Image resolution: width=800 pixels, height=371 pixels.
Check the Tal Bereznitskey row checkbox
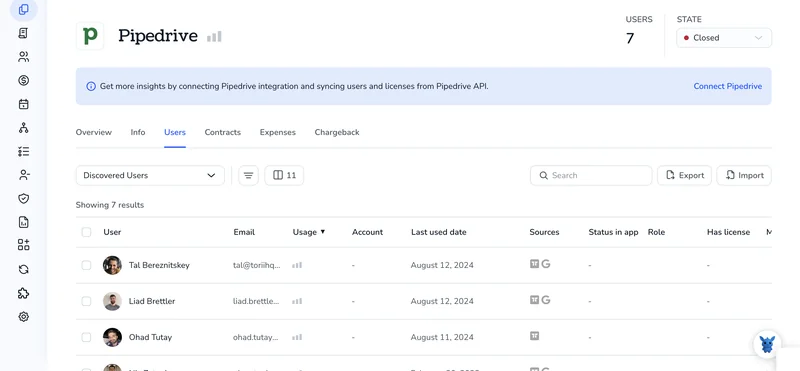86,265
